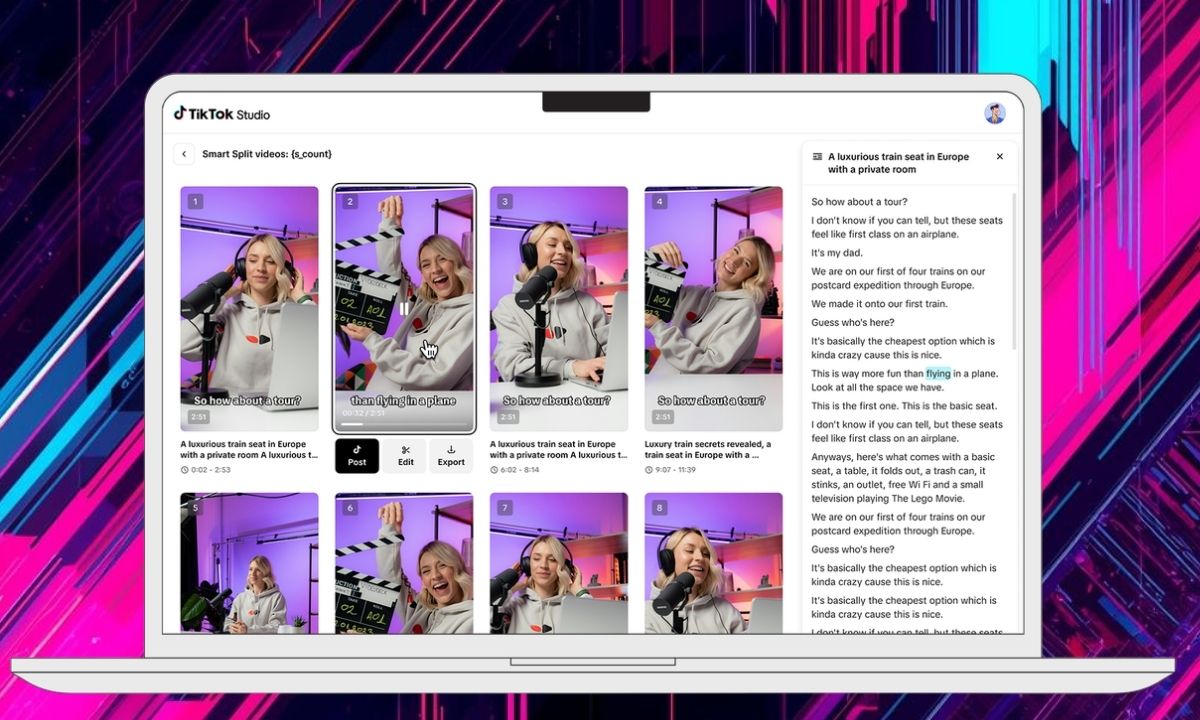Click the transcript list icon beside title
1200x720 pixels.
[817, 157]
